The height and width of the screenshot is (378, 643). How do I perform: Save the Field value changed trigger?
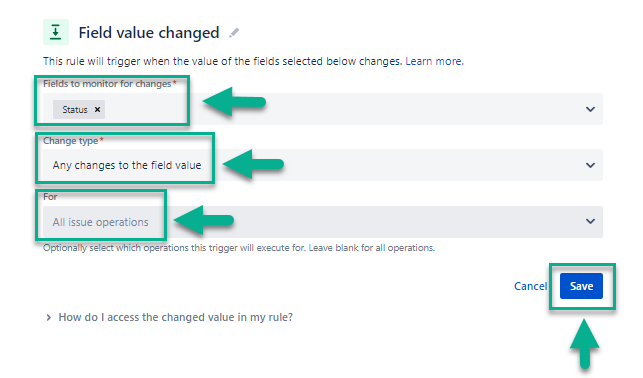click(581, 286)
